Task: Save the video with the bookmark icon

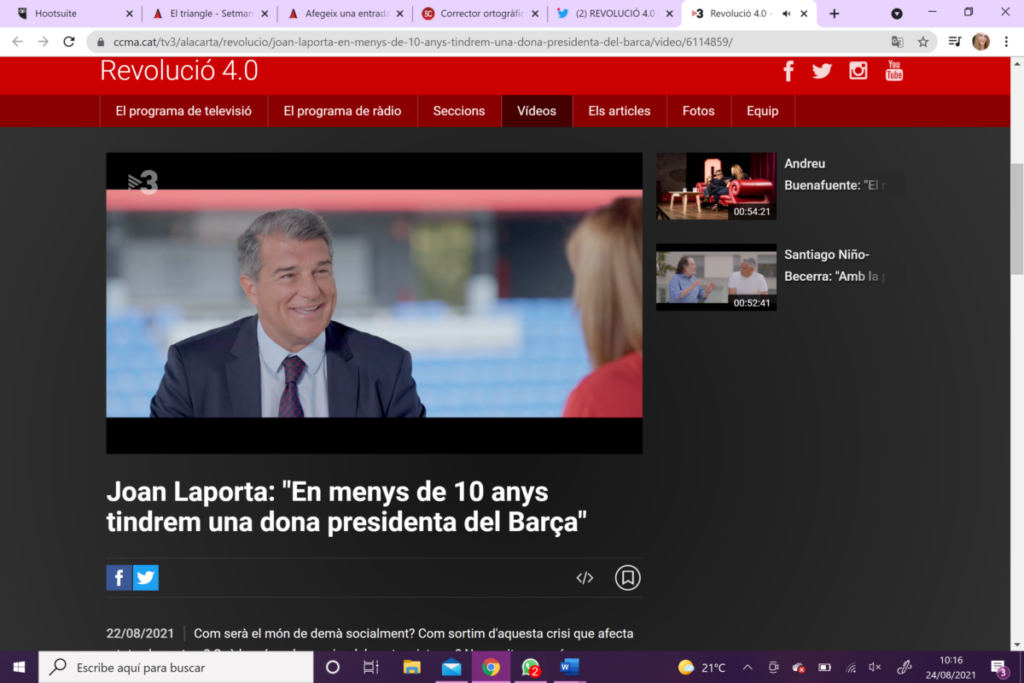Action: point(627,578)
